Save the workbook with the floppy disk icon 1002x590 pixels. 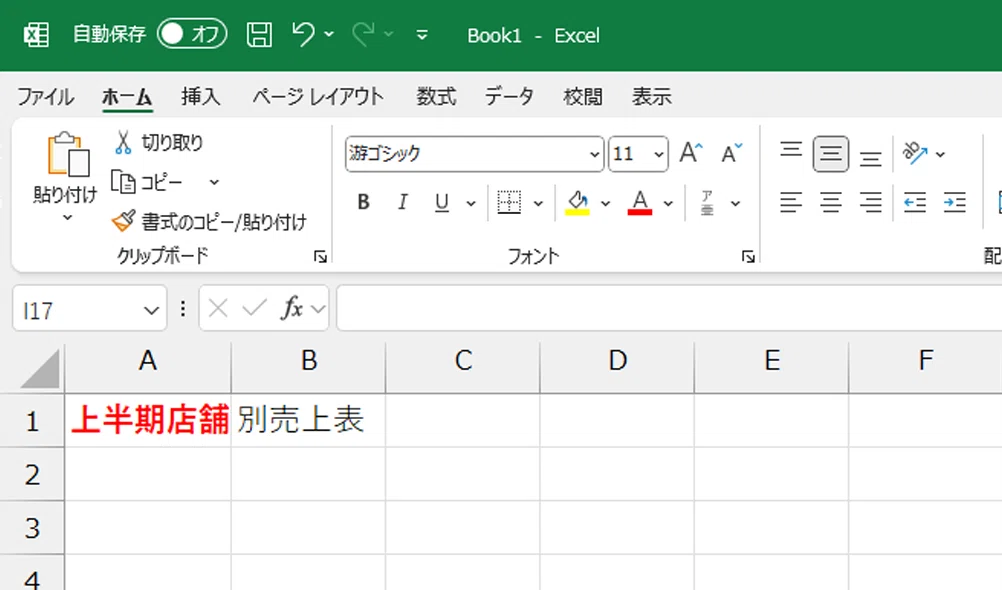(x=259, y=35)
